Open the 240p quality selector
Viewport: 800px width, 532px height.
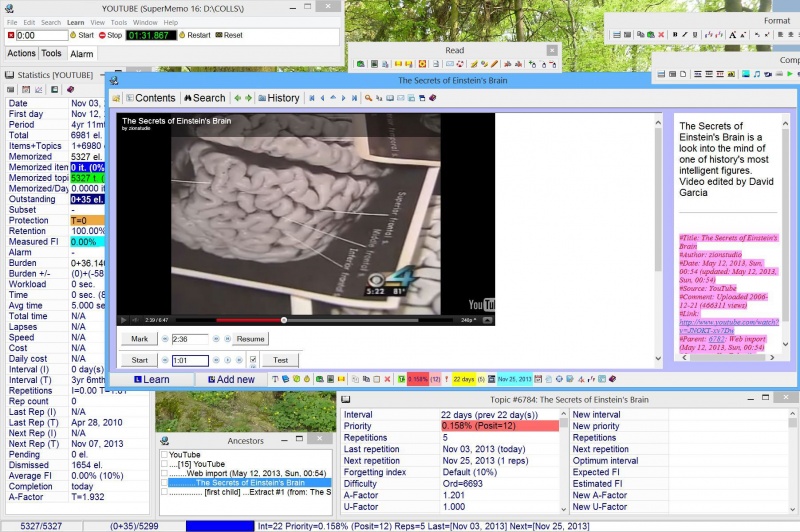468,320
